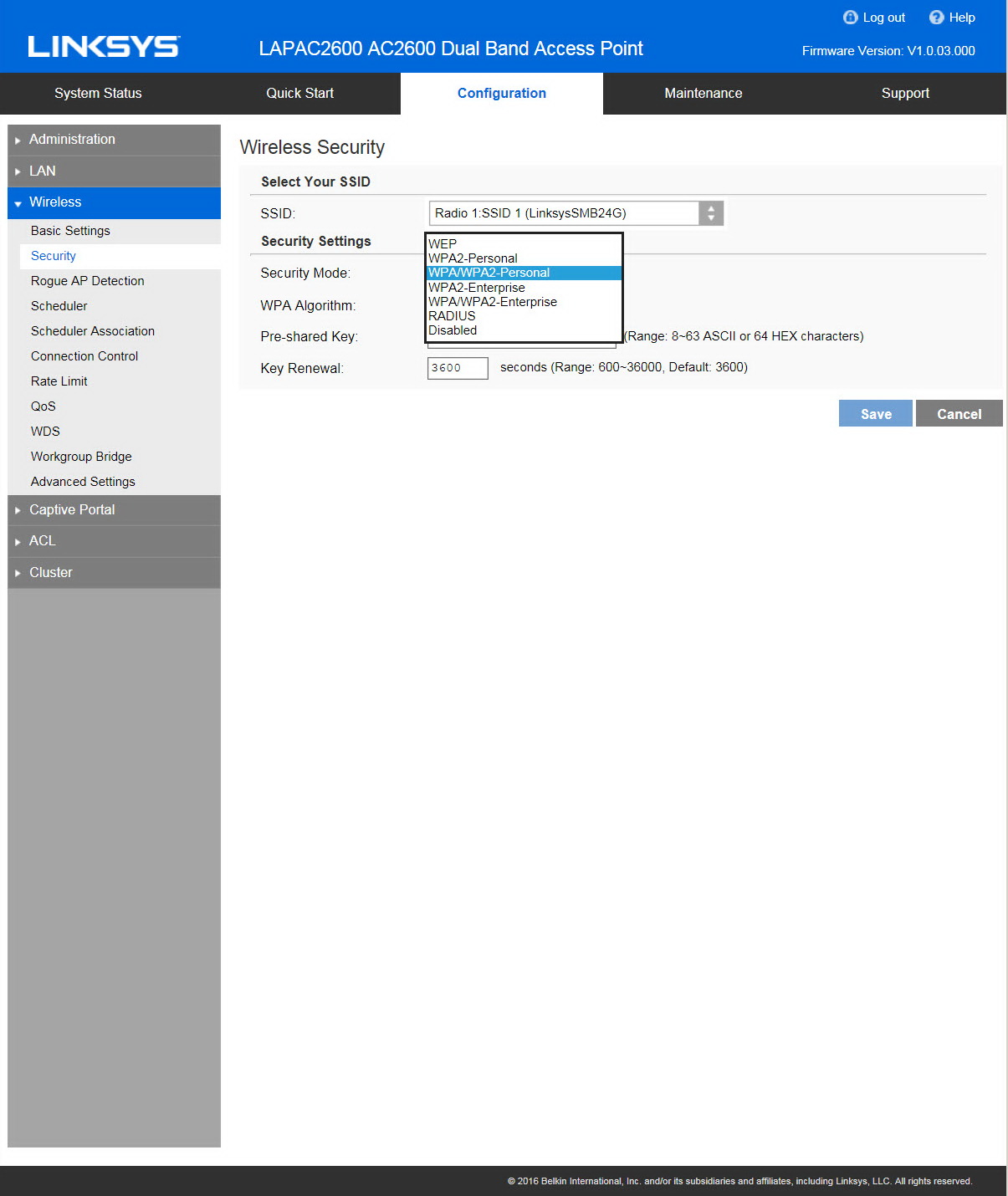Click the SSID dropdown arrow stepper
This screenshot has width=1008, height=1196.
point(711,213)
